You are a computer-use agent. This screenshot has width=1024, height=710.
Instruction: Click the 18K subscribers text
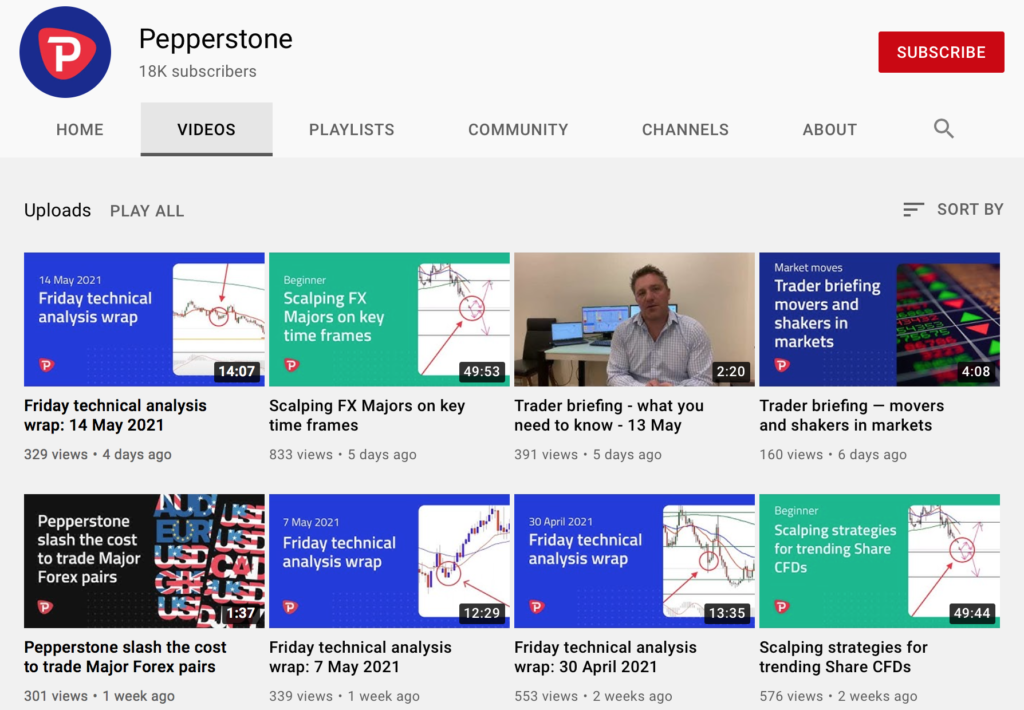(x=197, y=71)
